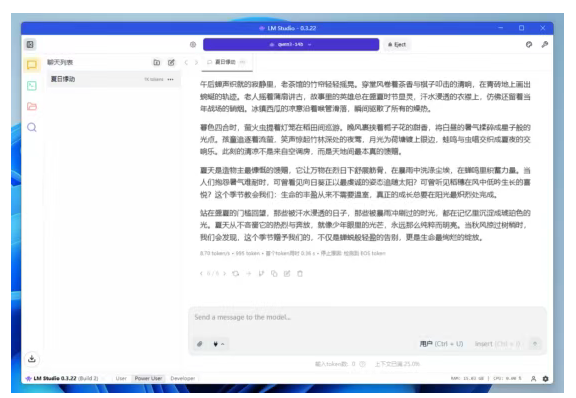Start a new chat with pencil icon
This screenshot has height=398, width=576.
point(171,62)
